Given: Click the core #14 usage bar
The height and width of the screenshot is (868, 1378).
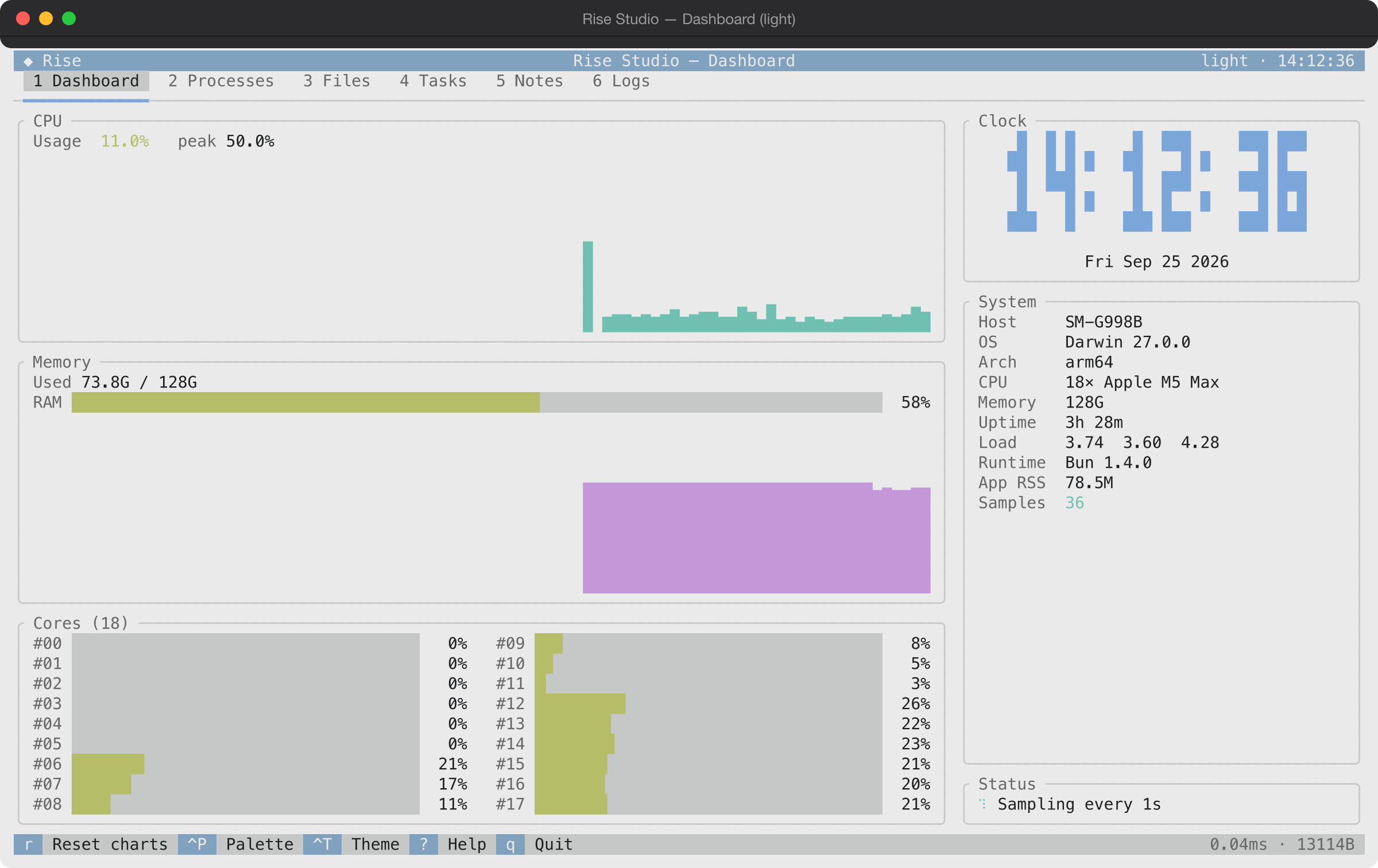Looking at the screenshot, I should (x=709, y=744).
